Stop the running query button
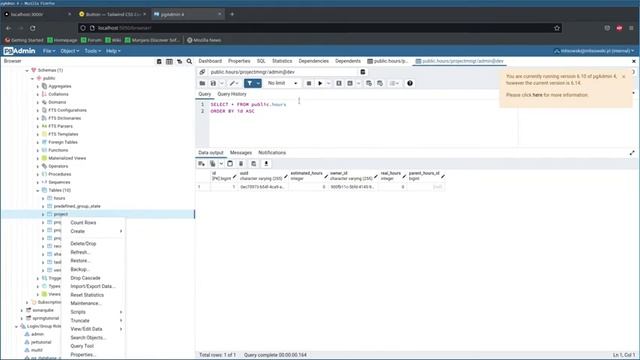Viewport: 640px width, 360px height. tap(309, 83)
